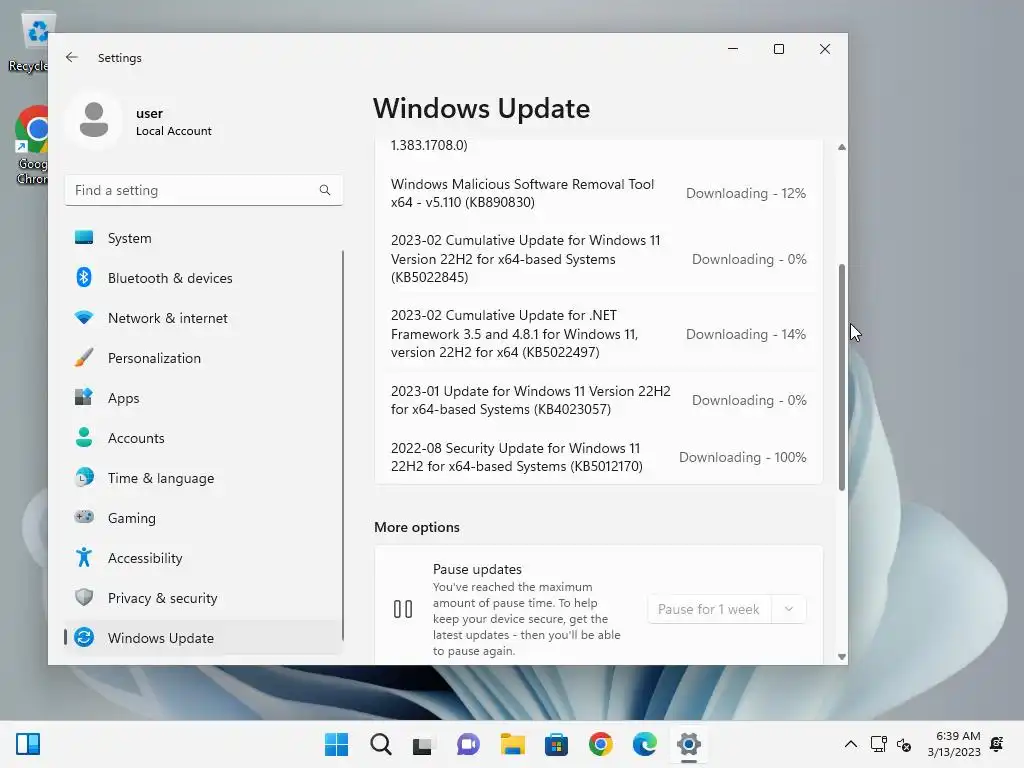The image size is (1024, 768).
Task: Open Task View on the taskbar
Action: [x=423, y=744]
